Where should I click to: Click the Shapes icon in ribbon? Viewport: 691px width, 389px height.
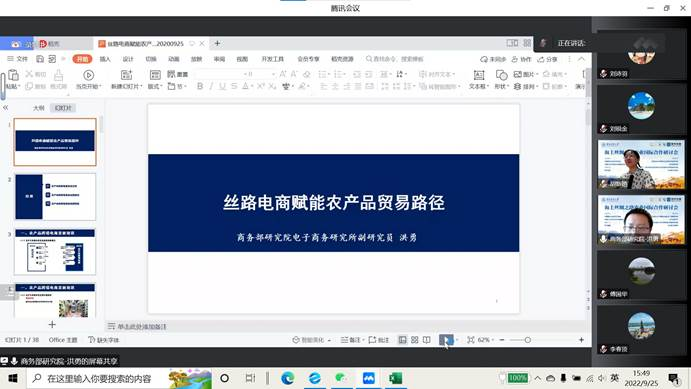501,75
